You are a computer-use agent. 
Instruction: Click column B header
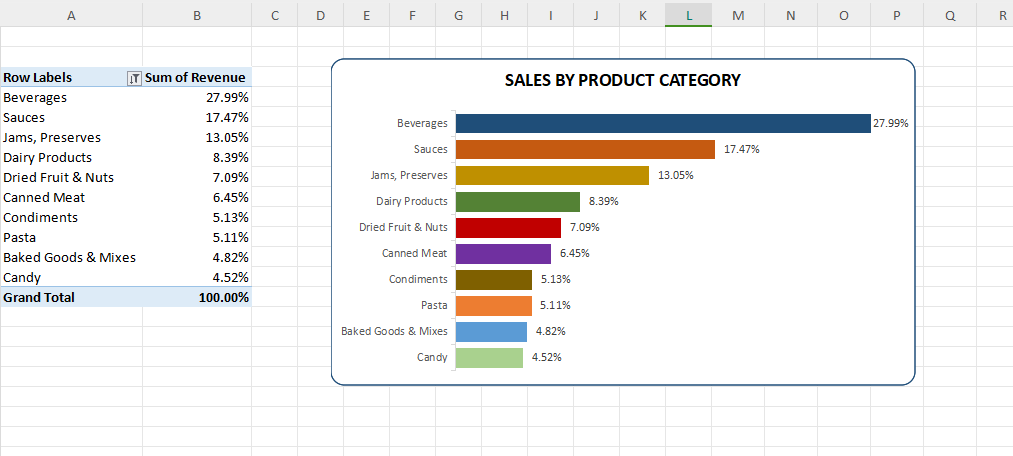pos(196,14)
